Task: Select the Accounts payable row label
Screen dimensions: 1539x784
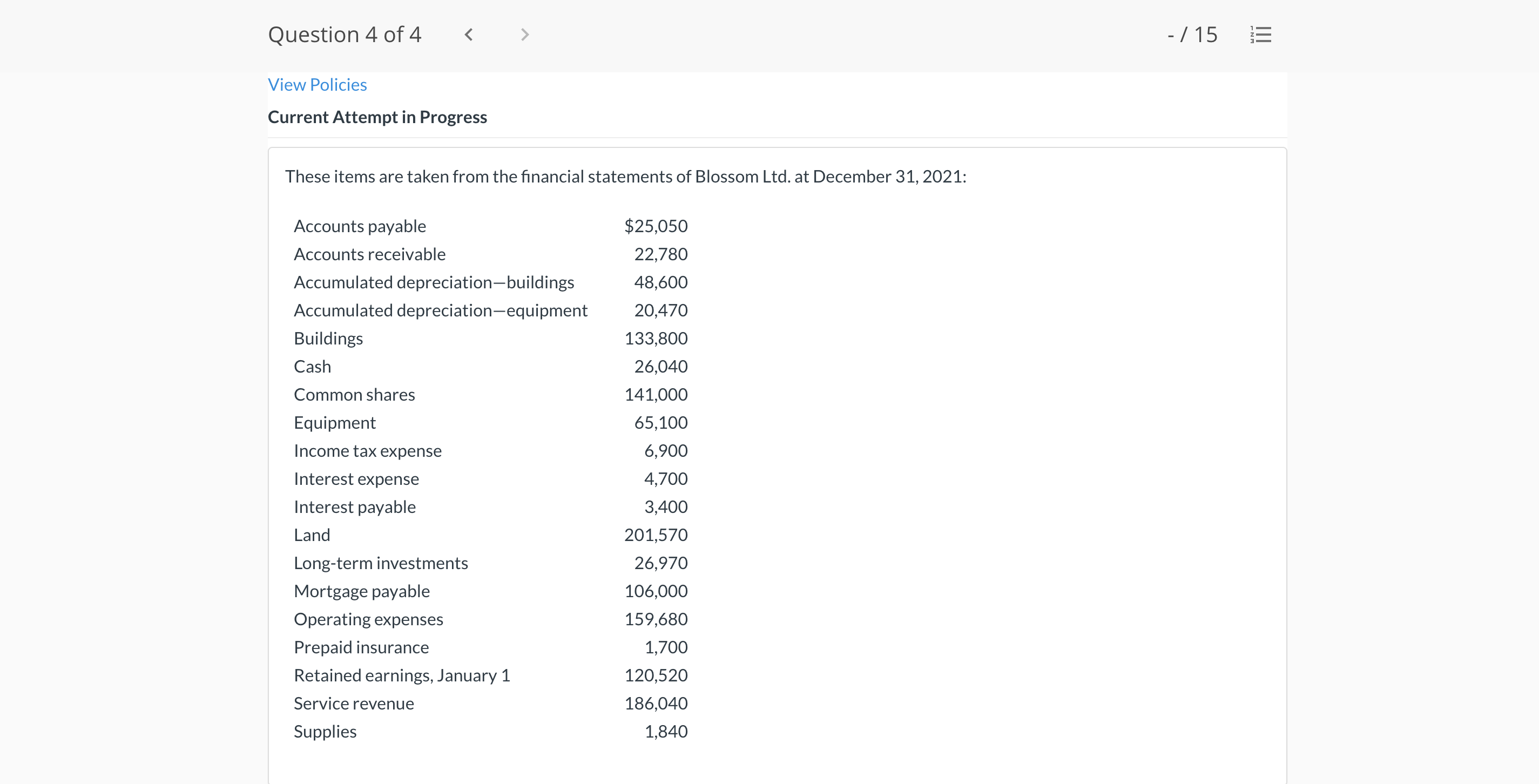Action: pos(360,226)
